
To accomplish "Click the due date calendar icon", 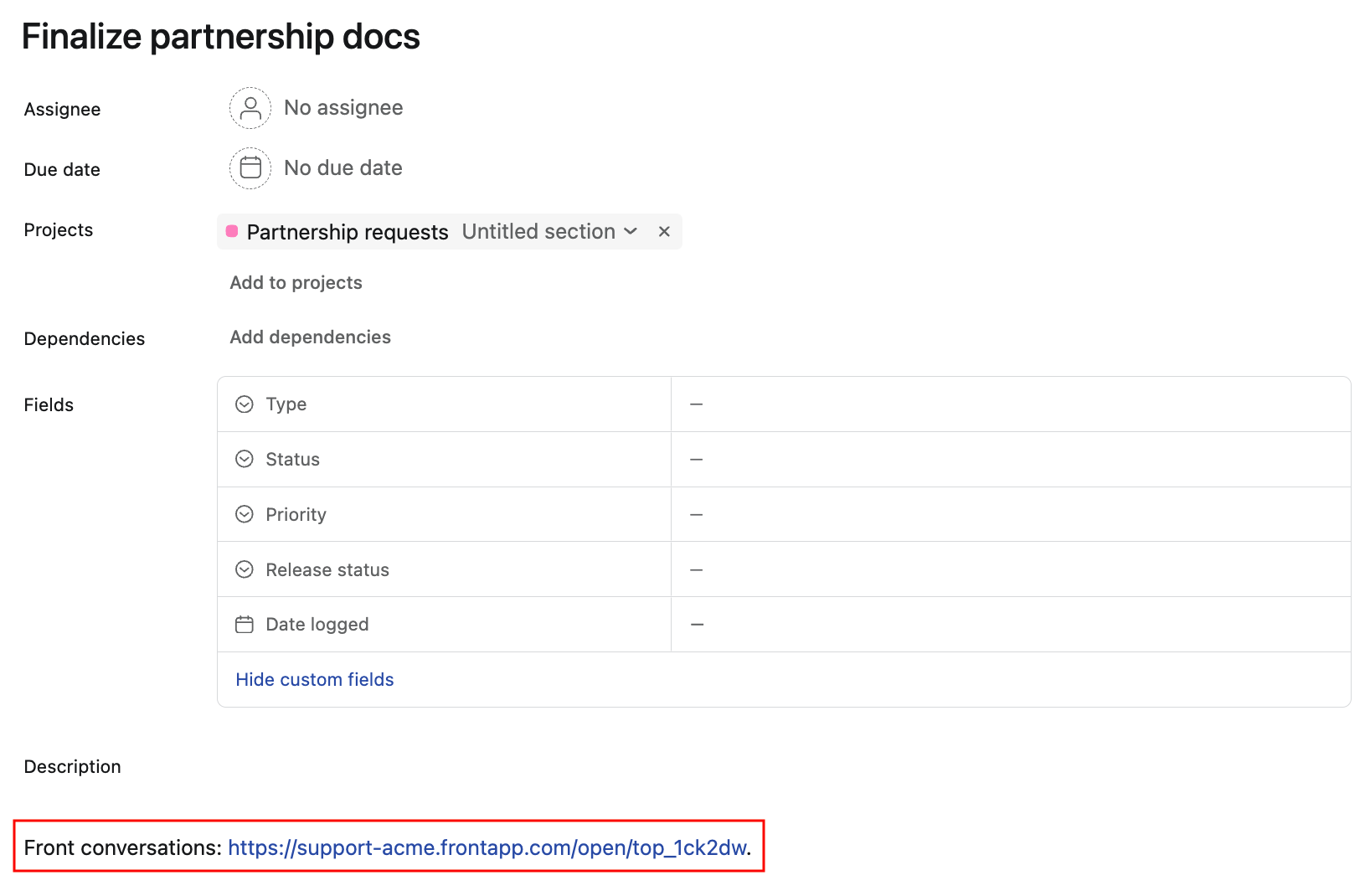I will pos(250,168).
